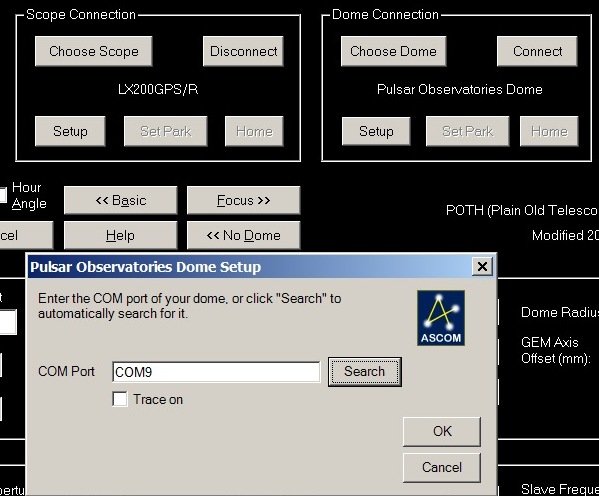
Task: Connect the dome
Action: coord(537,51)
